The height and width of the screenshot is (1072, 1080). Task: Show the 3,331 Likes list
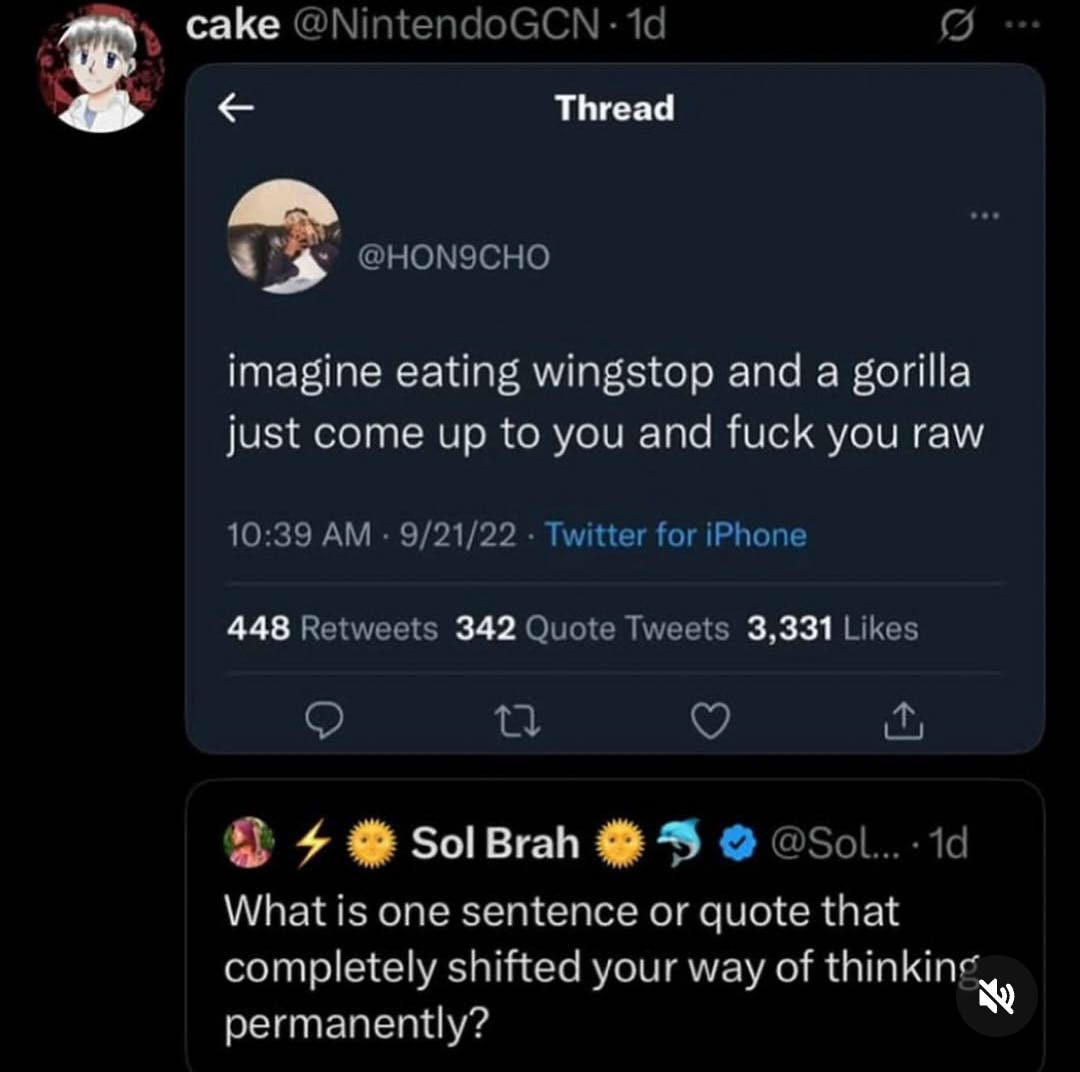pos(832,628)
